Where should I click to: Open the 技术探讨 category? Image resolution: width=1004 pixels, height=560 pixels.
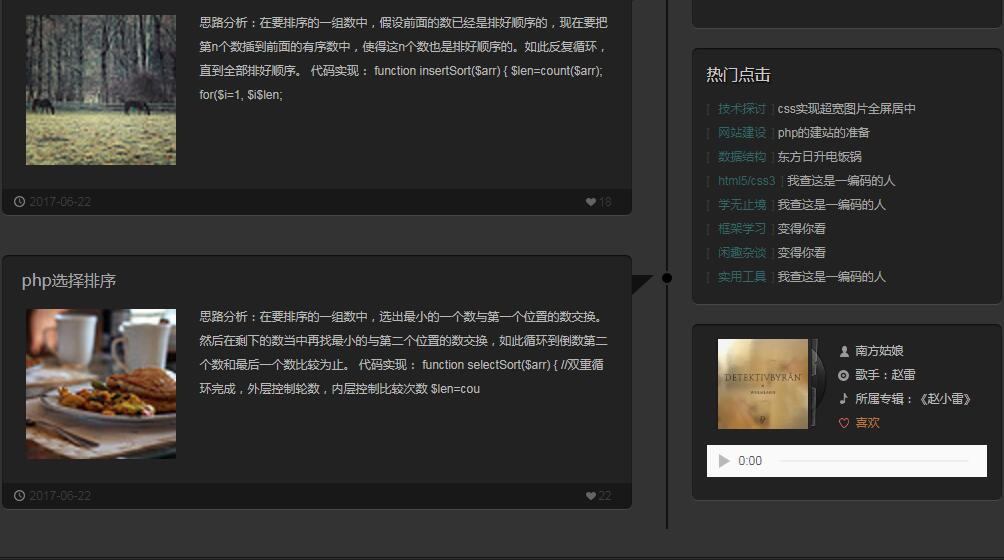(x=741, y=109)
